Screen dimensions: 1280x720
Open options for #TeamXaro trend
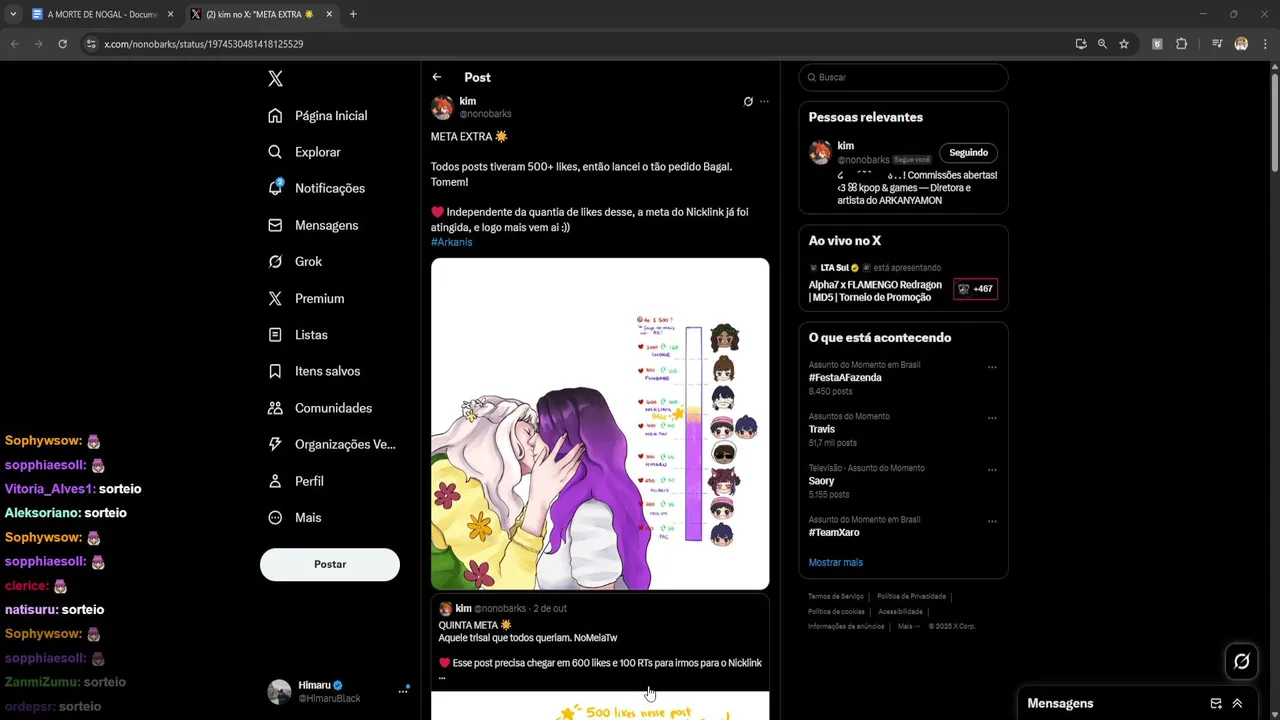[x=992, y=521]
